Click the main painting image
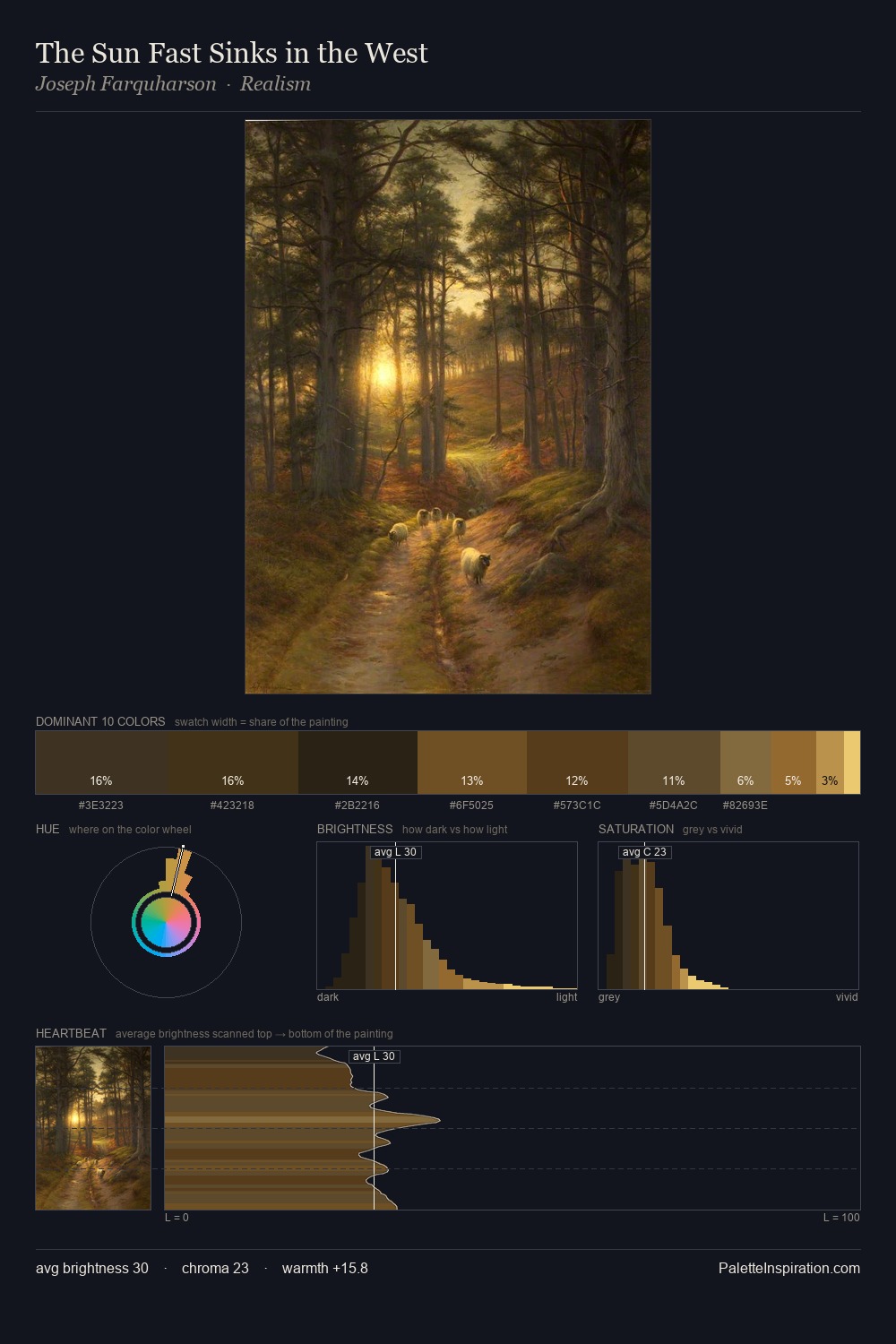The height and width of the screenshot is (1344, 896). pos(448,407)
